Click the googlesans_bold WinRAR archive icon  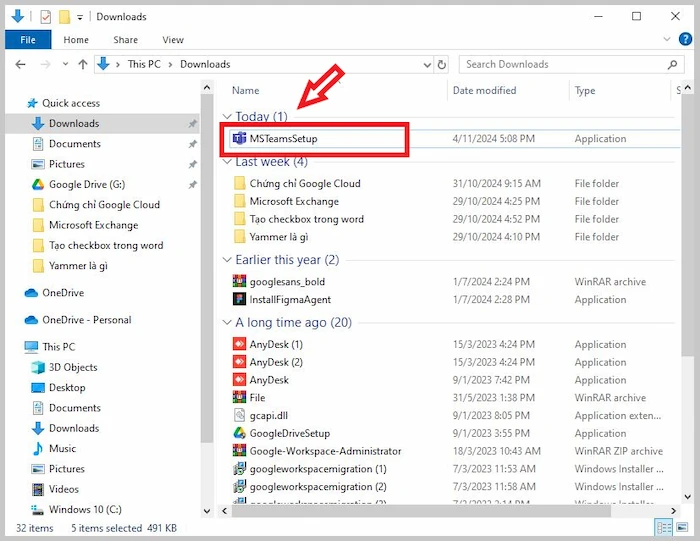tap(239, 281)
